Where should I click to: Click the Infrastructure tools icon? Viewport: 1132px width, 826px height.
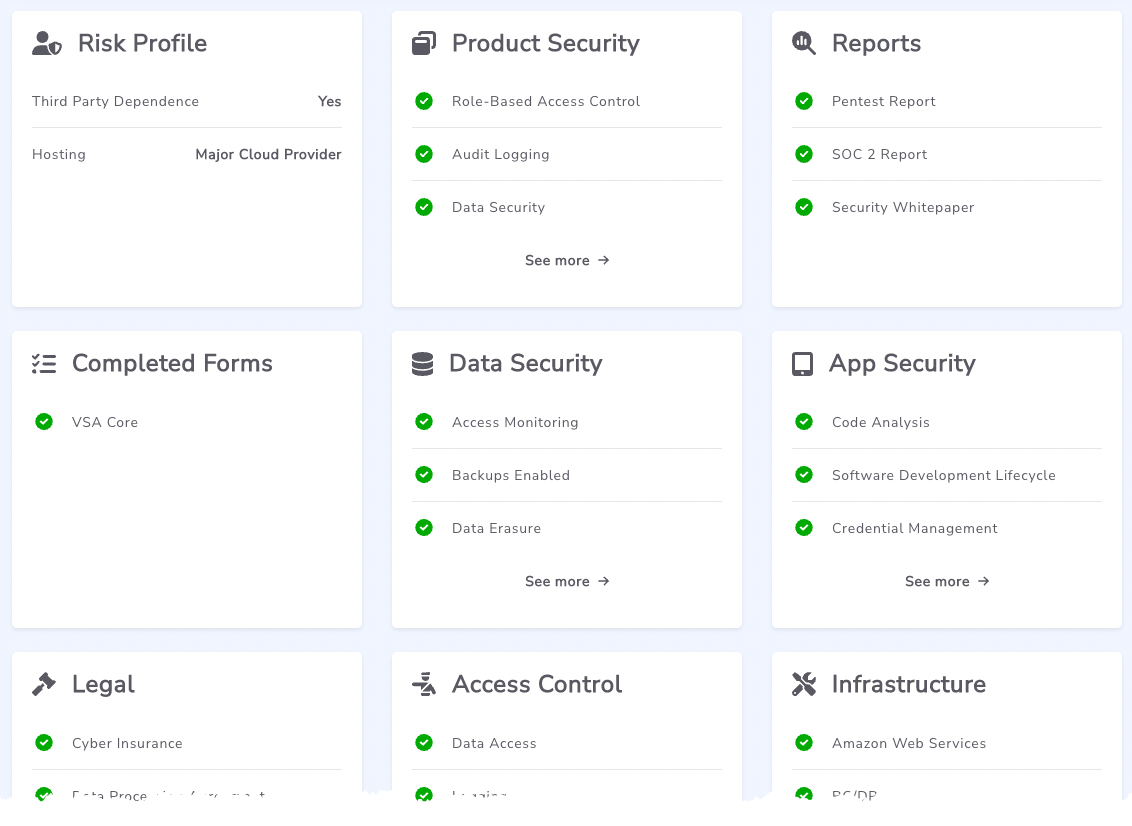pos(804,685)
